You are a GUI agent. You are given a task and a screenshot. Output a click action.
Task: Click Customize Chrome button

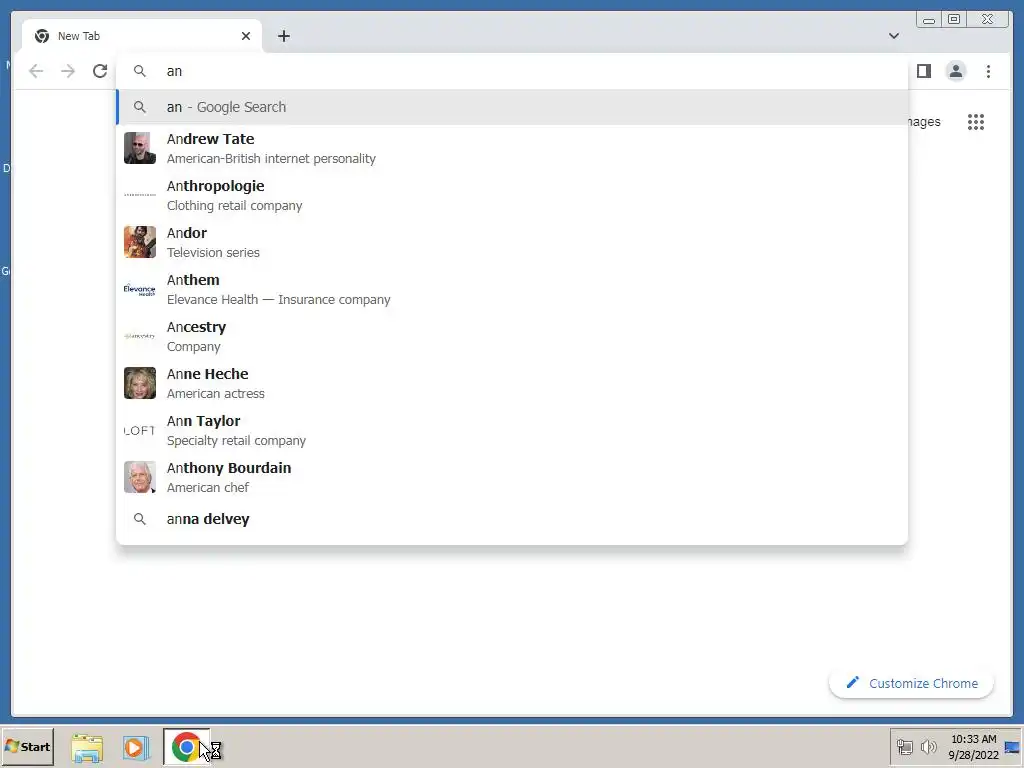pyautogui.click(x=912, y=683)
